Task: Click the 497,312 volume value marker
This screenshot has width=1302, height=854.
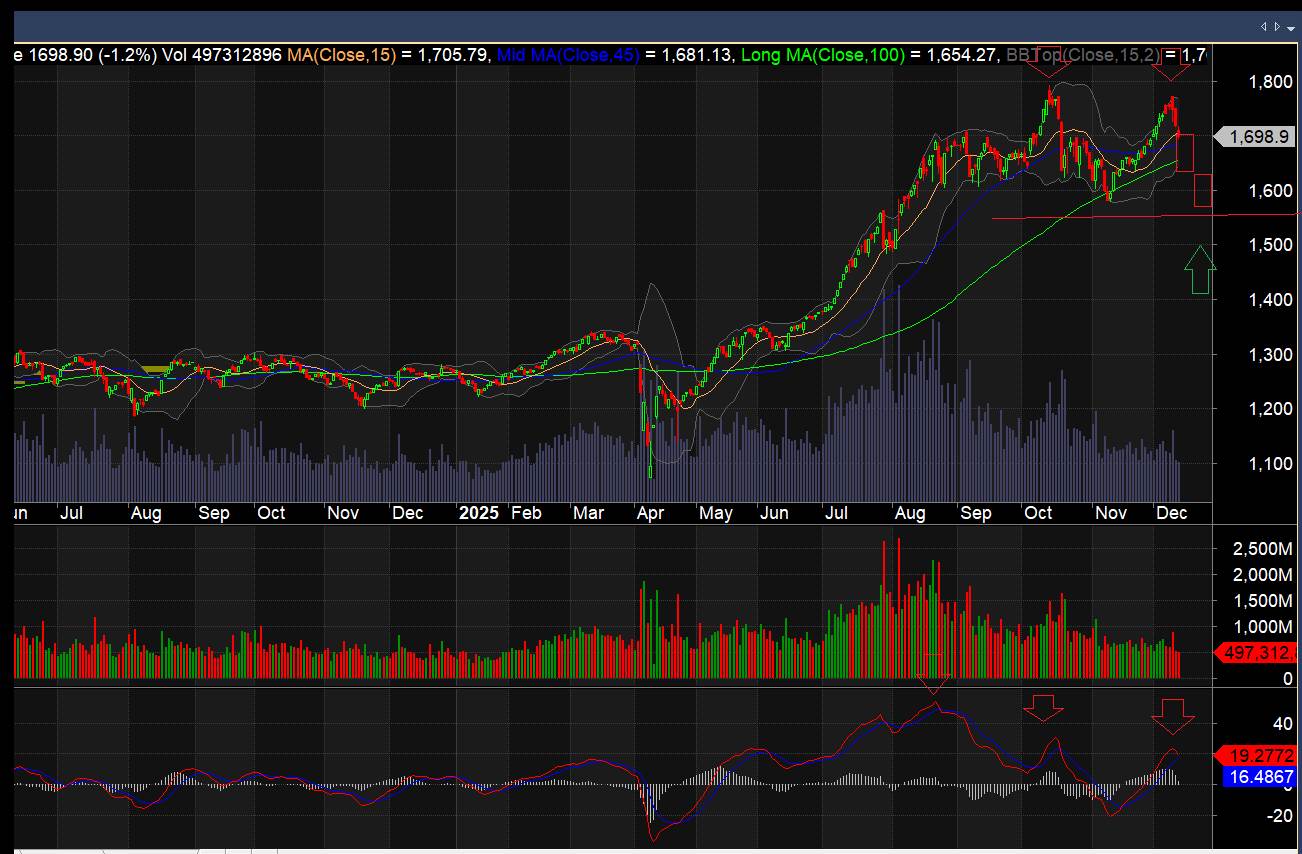Action: coord(1257,653)
